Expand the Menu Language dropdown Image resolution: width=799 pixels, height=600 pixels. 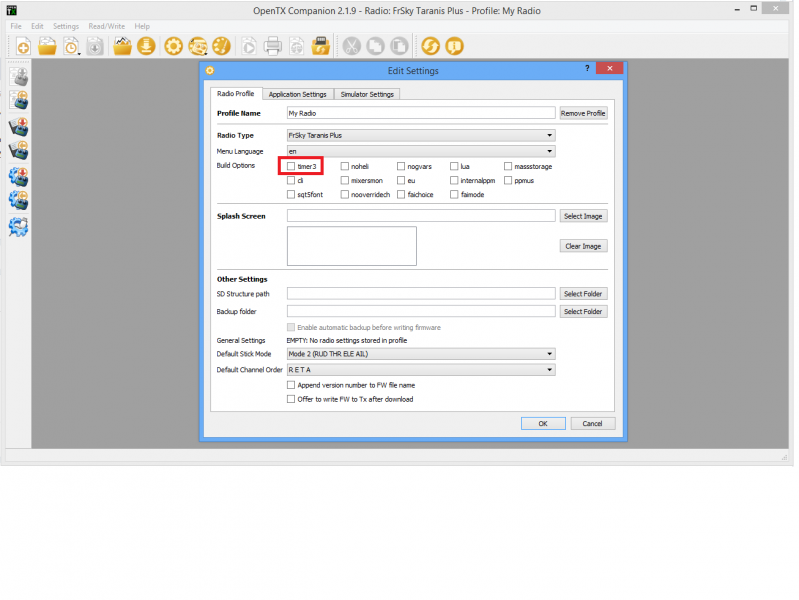(420, 151)
